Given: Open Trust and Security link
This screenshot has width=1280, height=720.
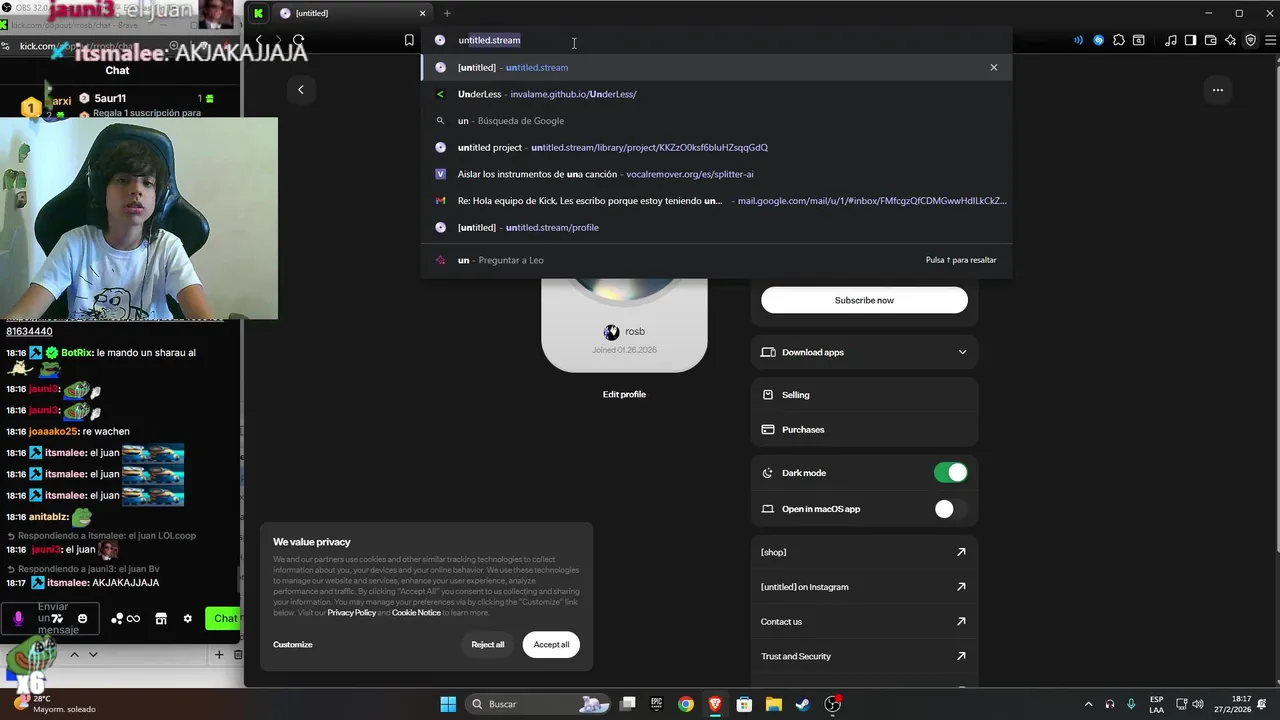Looking at the screenshot, I should point(864,656).
